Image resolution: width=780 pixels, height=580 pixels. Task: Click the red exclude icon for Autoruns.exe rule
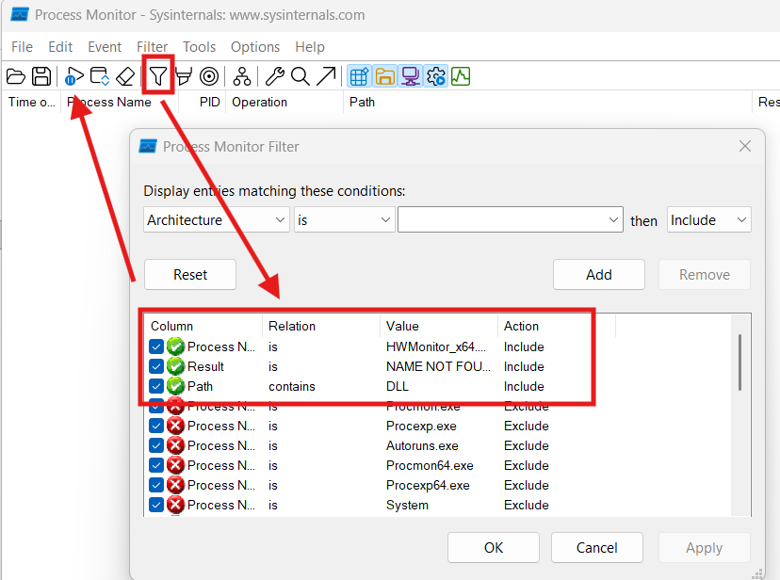pyautogui.click(x=176, y=446)
